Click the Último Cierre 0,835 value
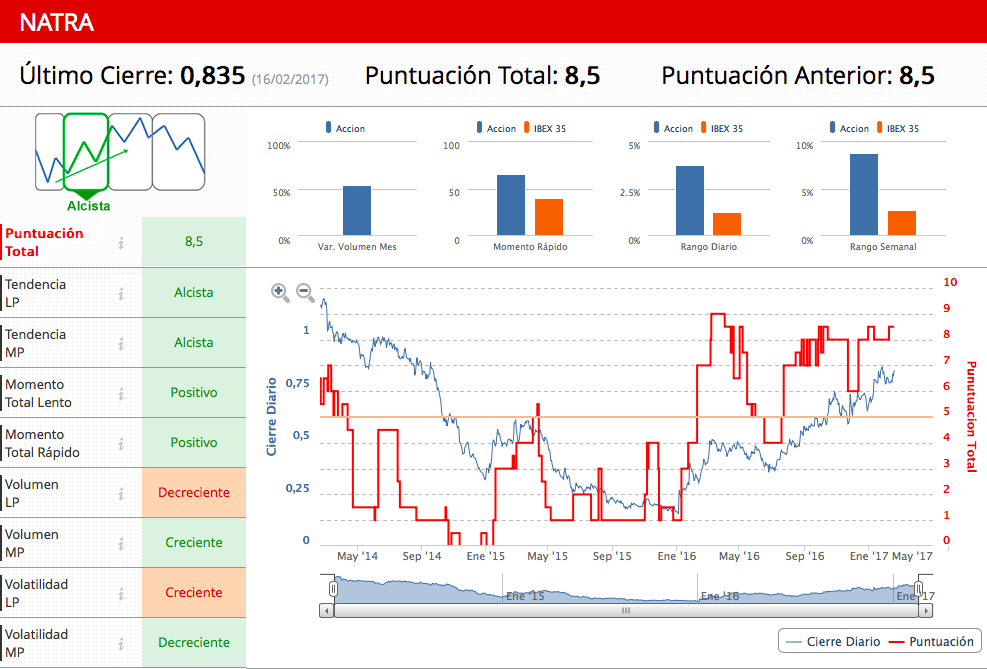The image size is (987, 669). pos(212,76)
